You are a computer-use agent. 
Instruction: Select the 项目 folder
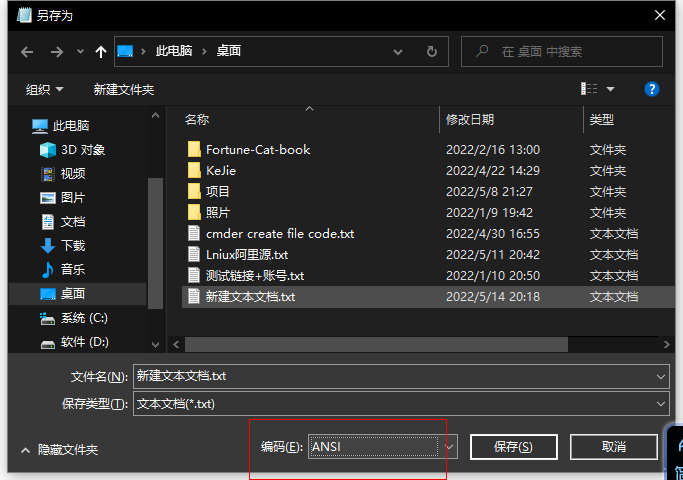coord(217,192)
